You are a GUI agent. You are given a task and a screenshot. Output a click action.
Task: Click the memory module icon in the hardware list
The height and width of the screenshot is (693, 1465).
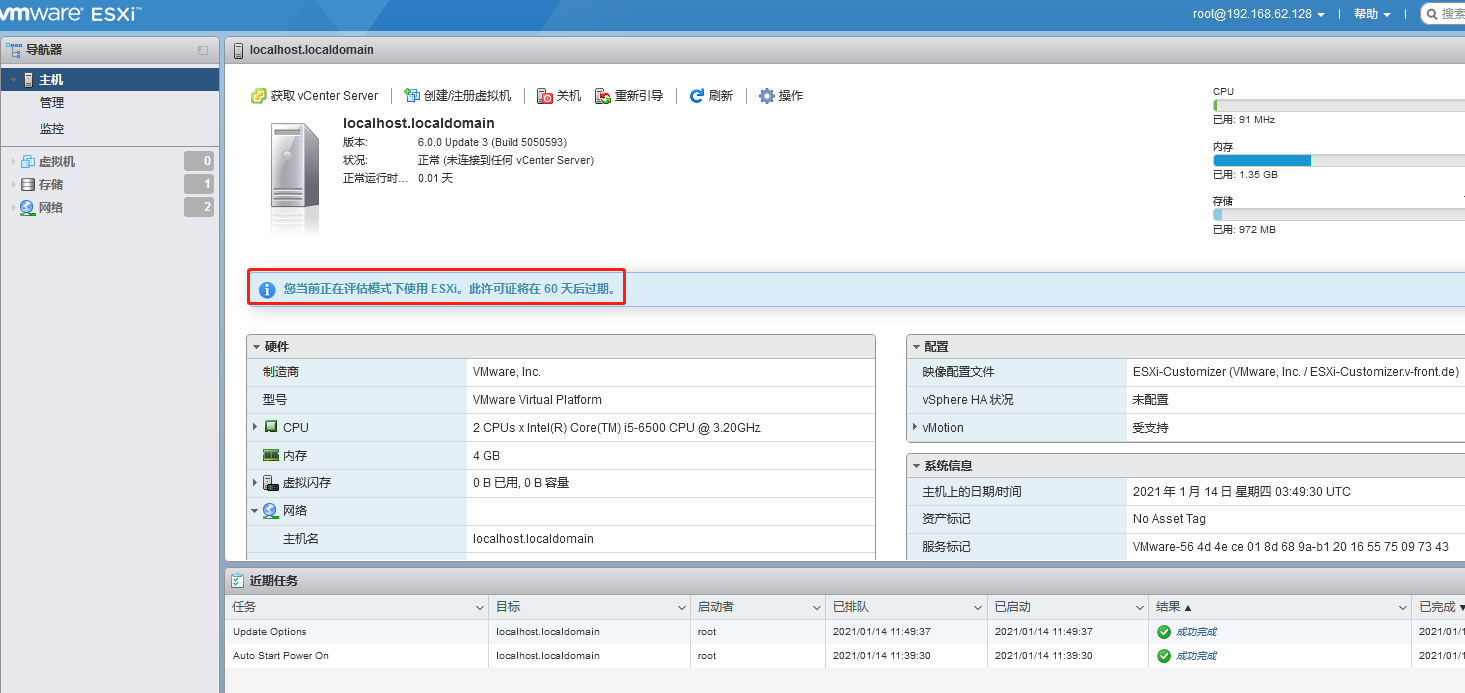click(270, 455)
